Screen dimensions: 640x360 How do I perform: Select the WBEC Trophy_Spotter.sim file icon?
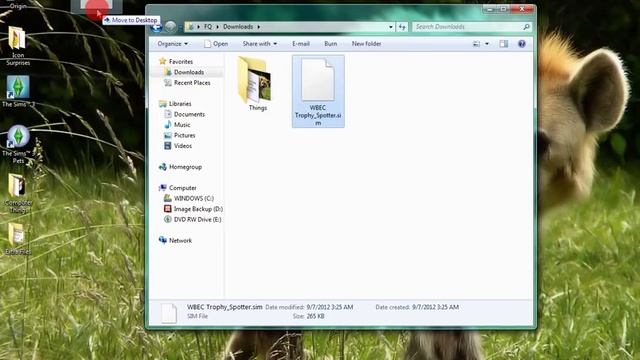tap(318, 80)
